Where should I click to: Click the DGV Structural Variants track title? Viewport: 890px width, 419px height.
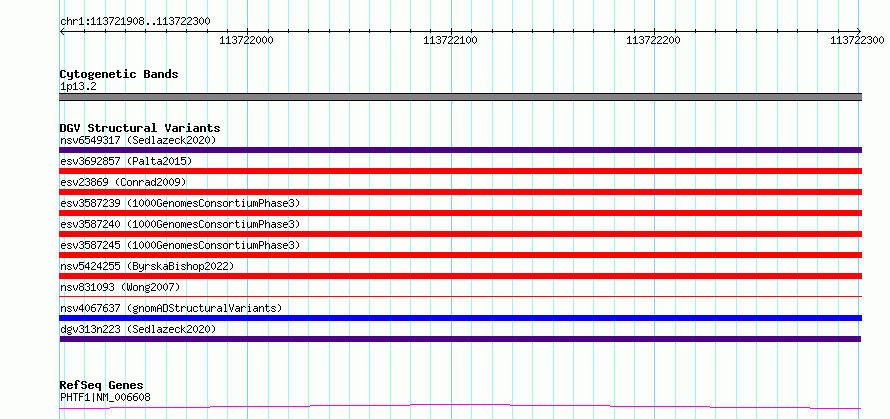(140, 128)
